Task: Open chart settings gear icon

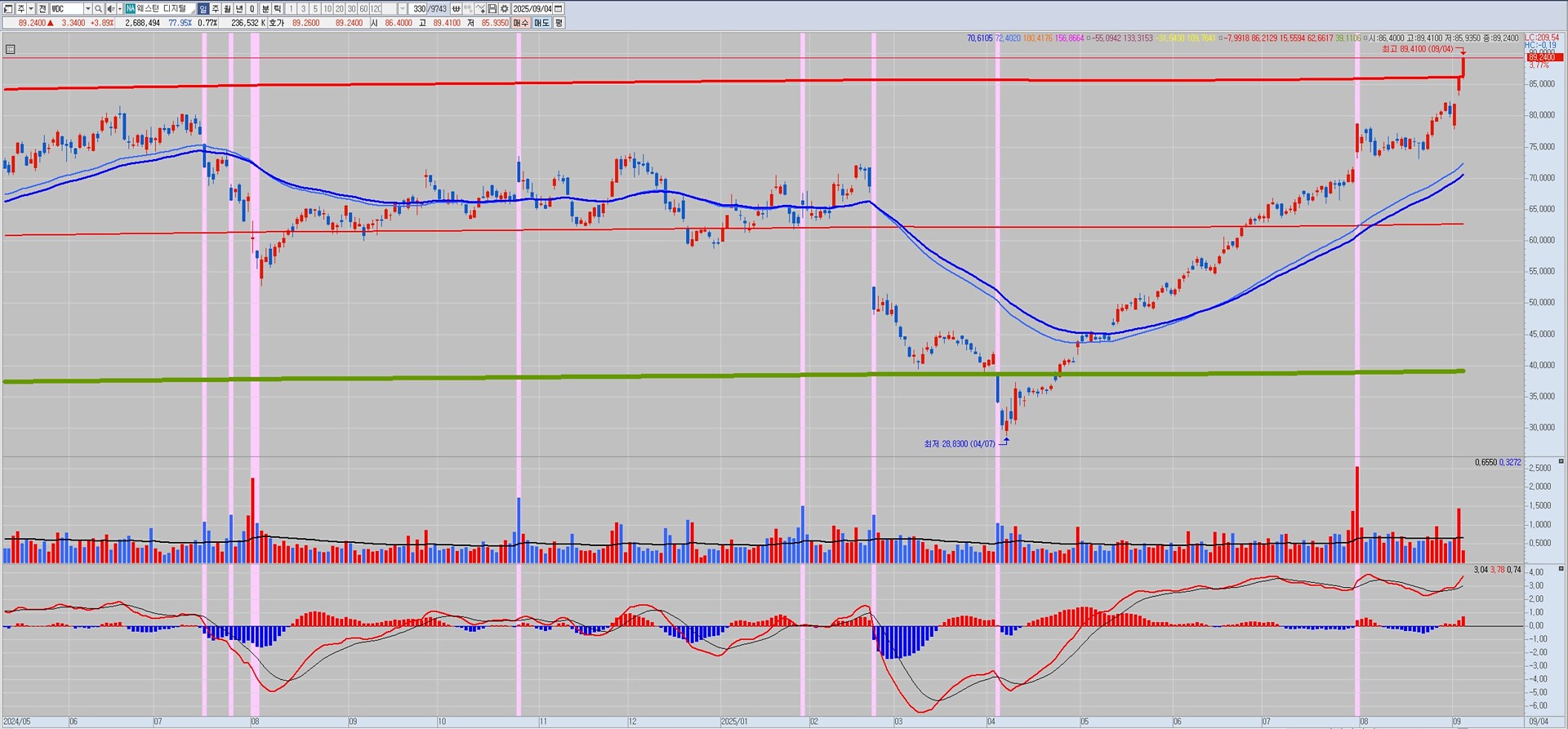Action: pos(505,9)
